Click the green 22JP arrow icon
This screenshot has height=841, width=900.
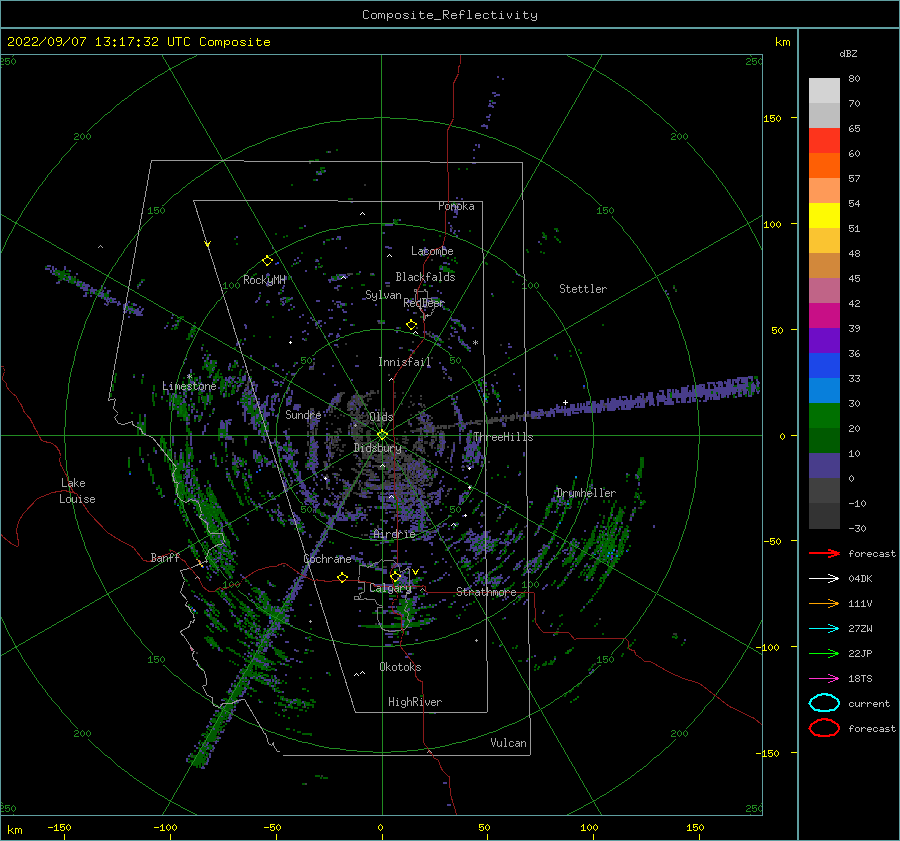coord(824,653)
